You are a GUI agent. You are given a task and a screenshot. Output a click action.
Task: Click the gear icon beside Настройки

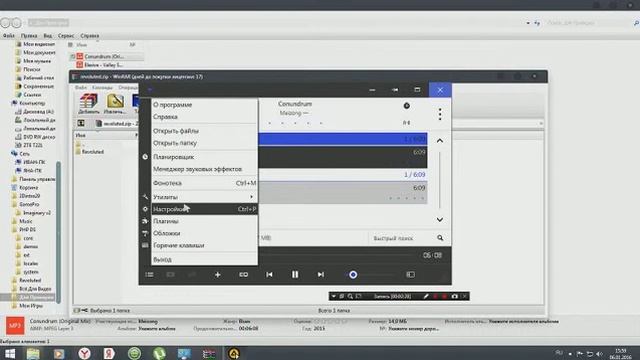tap(145, 209)
